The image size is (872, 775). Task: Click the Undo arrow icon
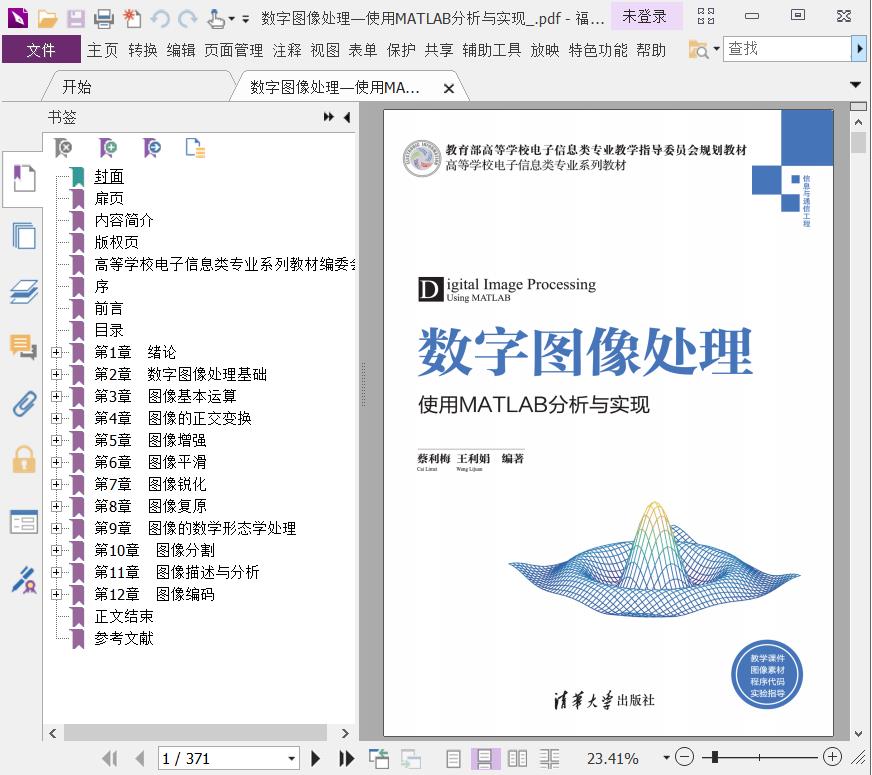click(160, 19)
